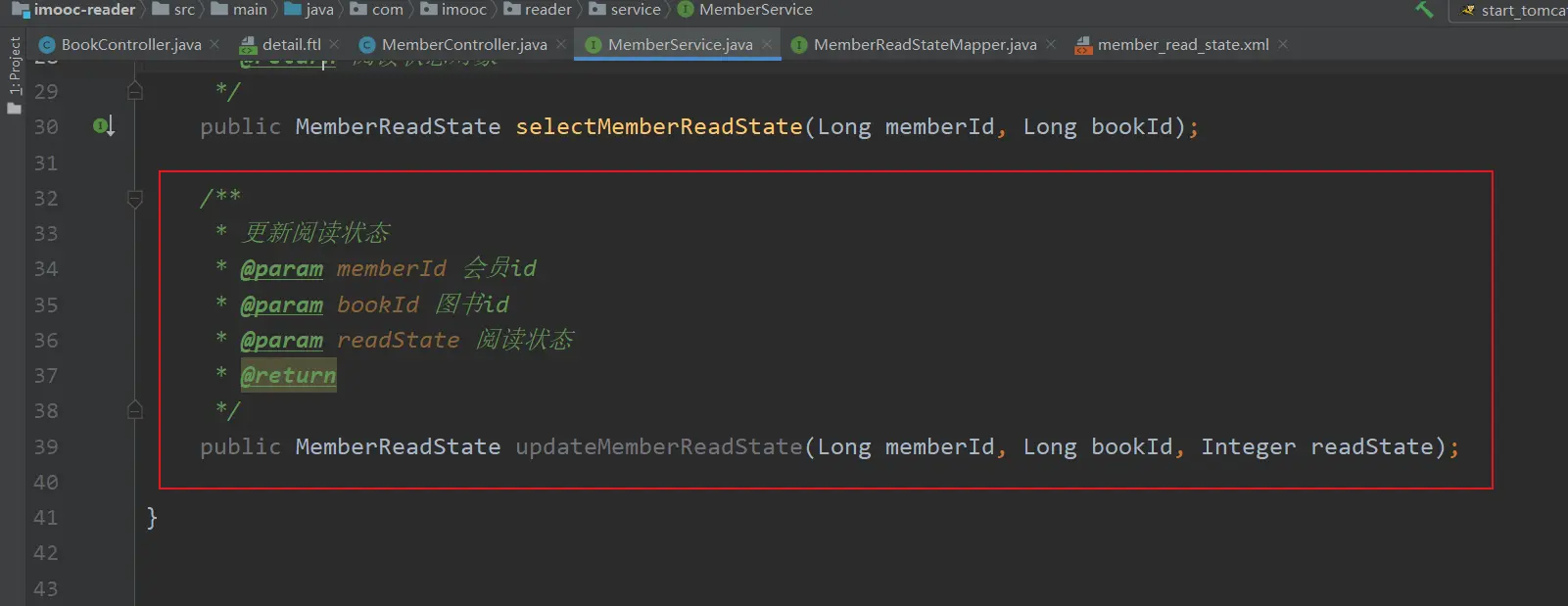This screenshot has height=606, width=1568.
Task: Open the java breadcrumb folder
Action: (x=309, y=10)
